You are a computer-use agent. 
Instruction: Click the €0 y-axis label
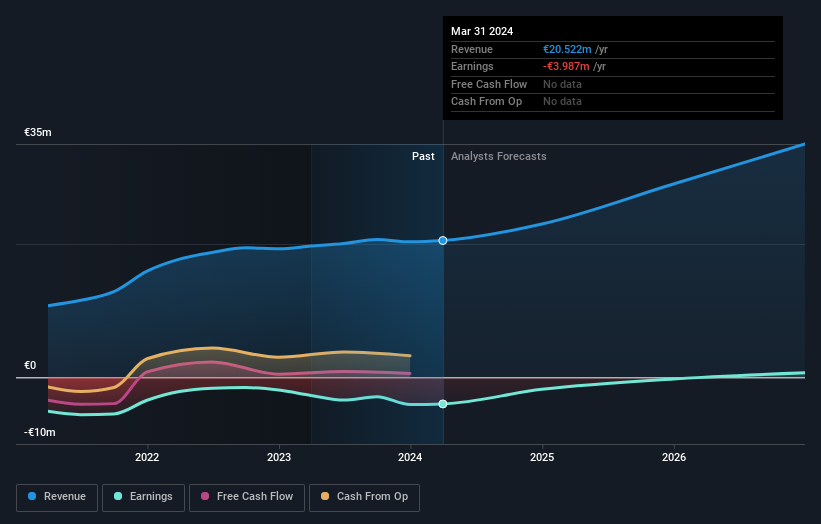[30, 365]
